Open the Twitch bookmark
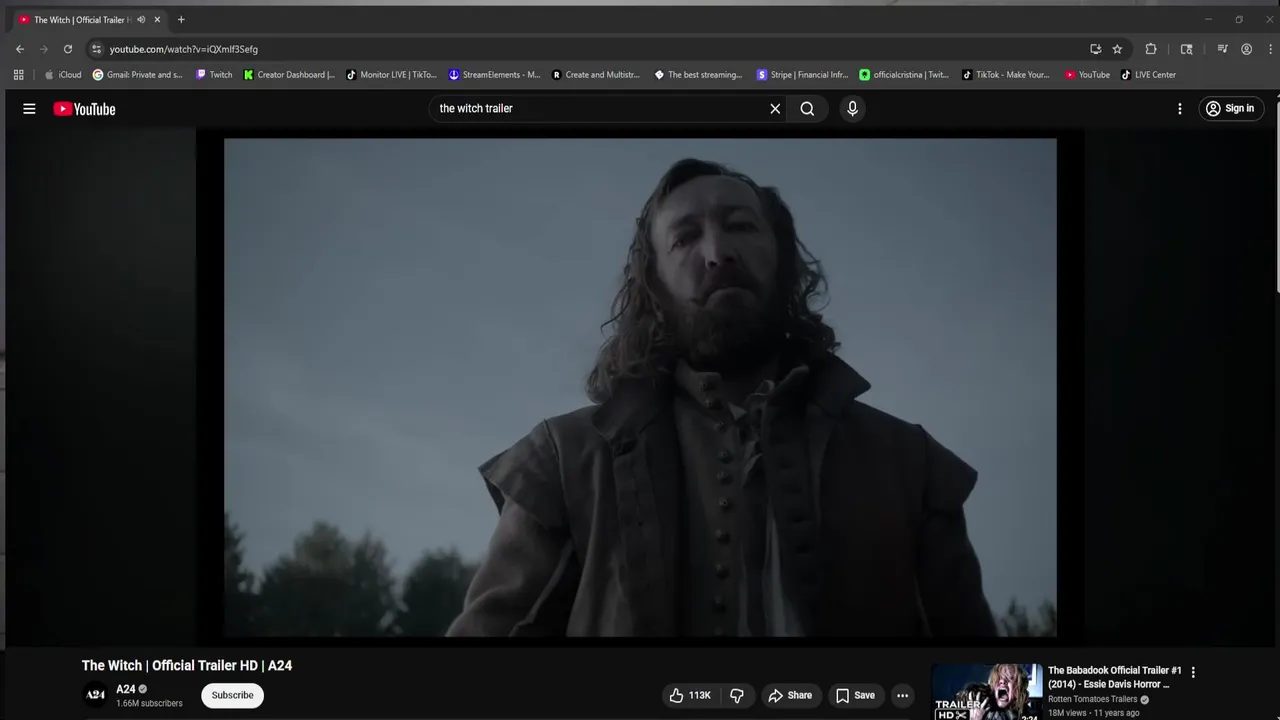1280x720 pixels. click(214, 75)
